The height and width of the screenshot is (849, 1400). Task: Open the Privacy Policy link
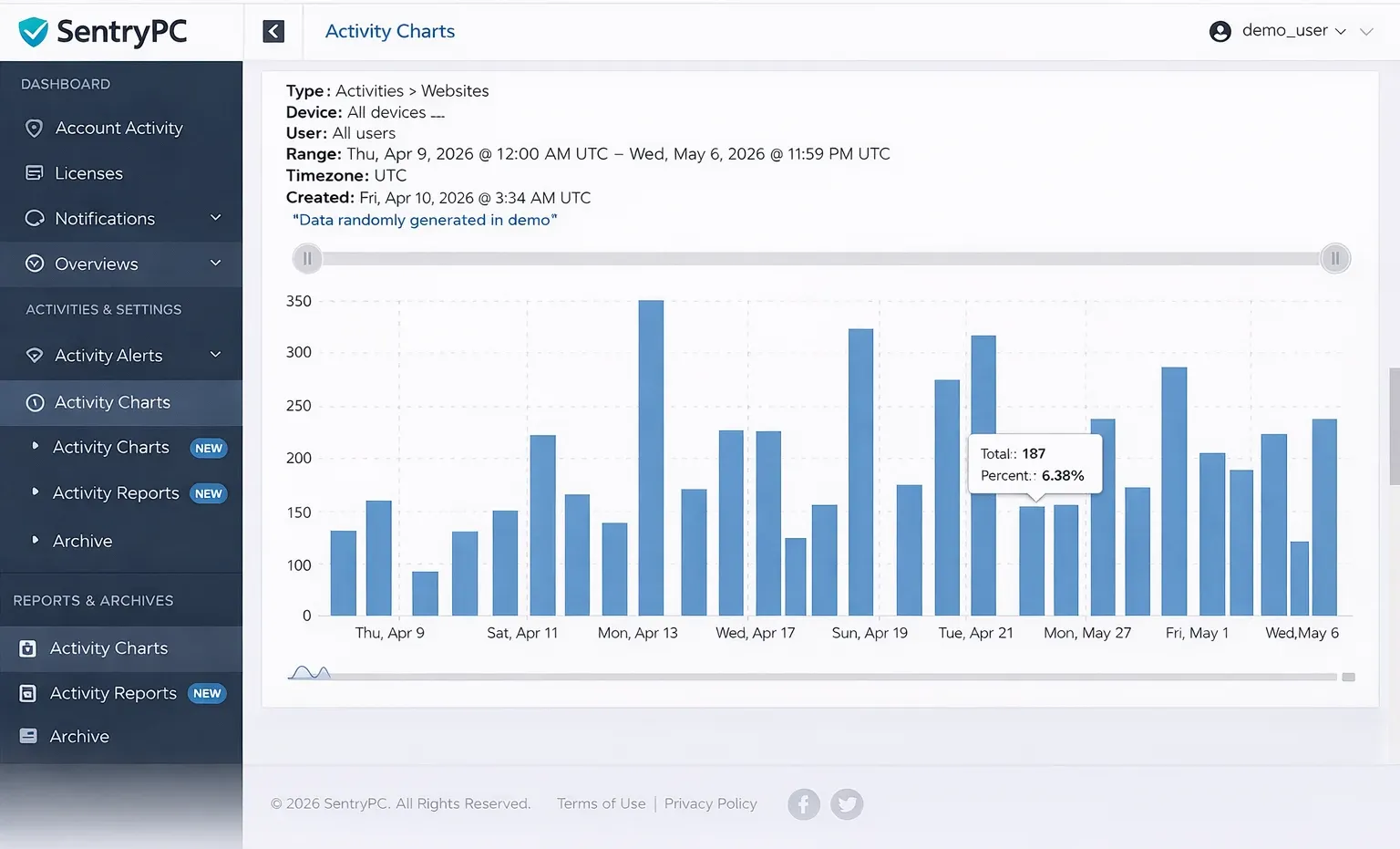click(x=711, y=803)
